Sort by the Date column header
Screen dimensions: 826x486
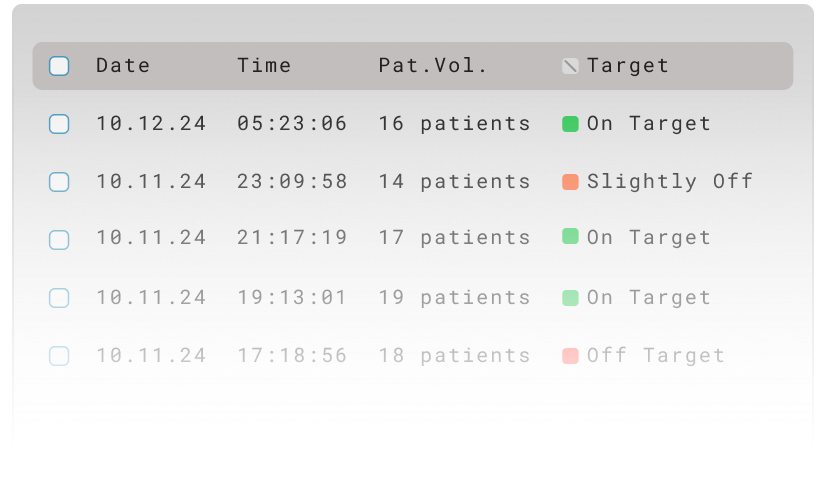[x=123, y=66]
